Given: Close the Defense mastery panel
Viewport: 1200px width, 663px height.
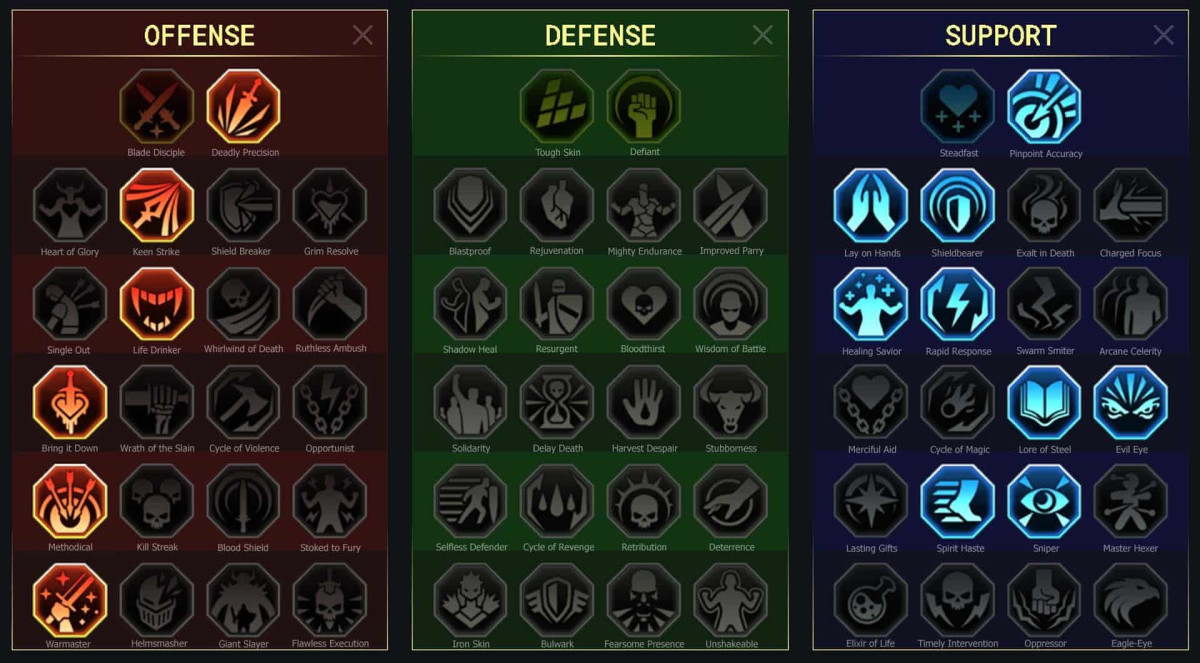Looking at the screenshot, I should (763, 35).
